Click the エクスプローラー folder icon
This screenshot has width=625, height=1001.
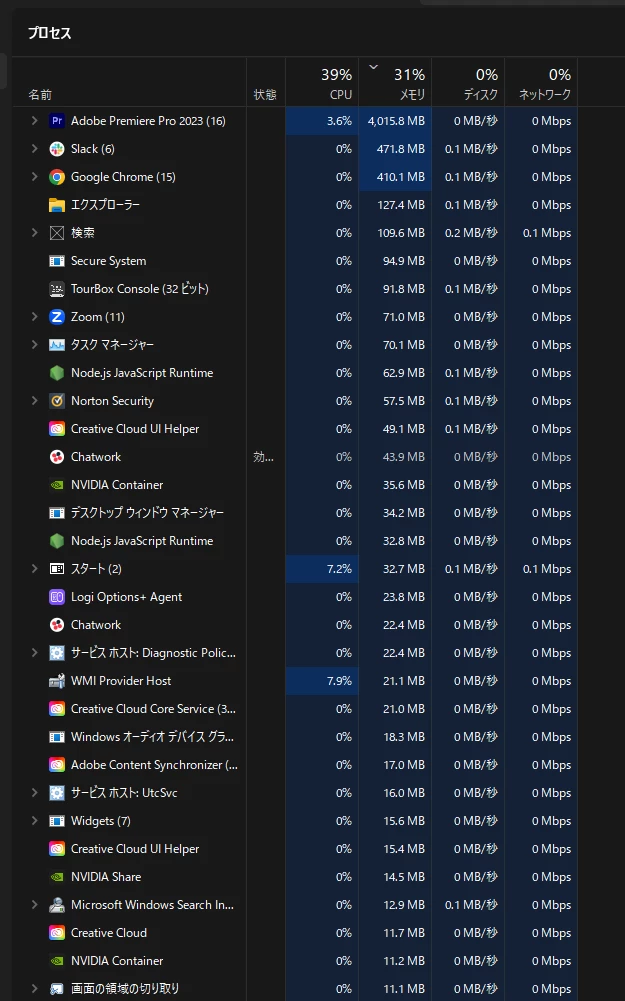click(57, 205)
